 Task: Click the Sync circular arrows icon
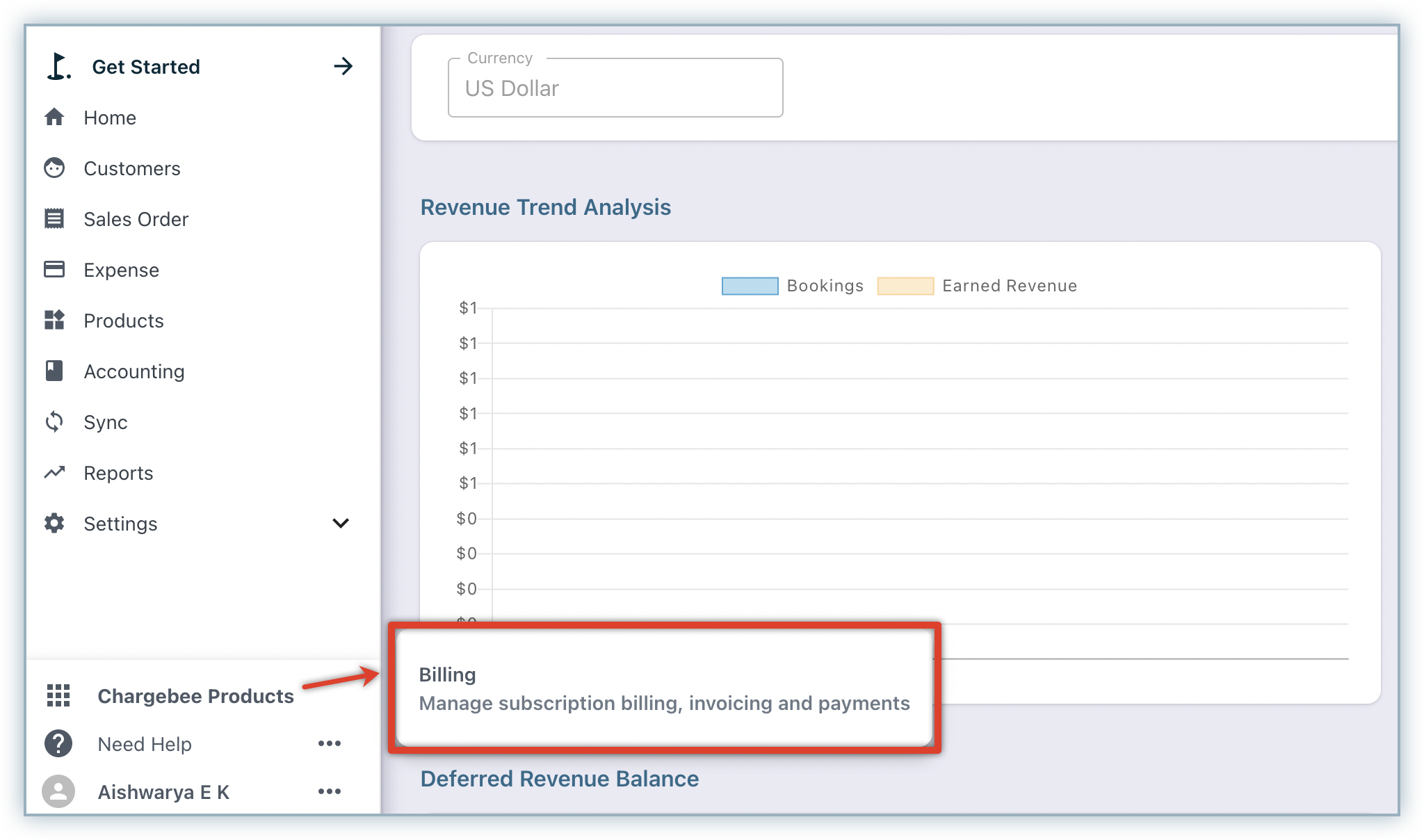click(54, 422)
